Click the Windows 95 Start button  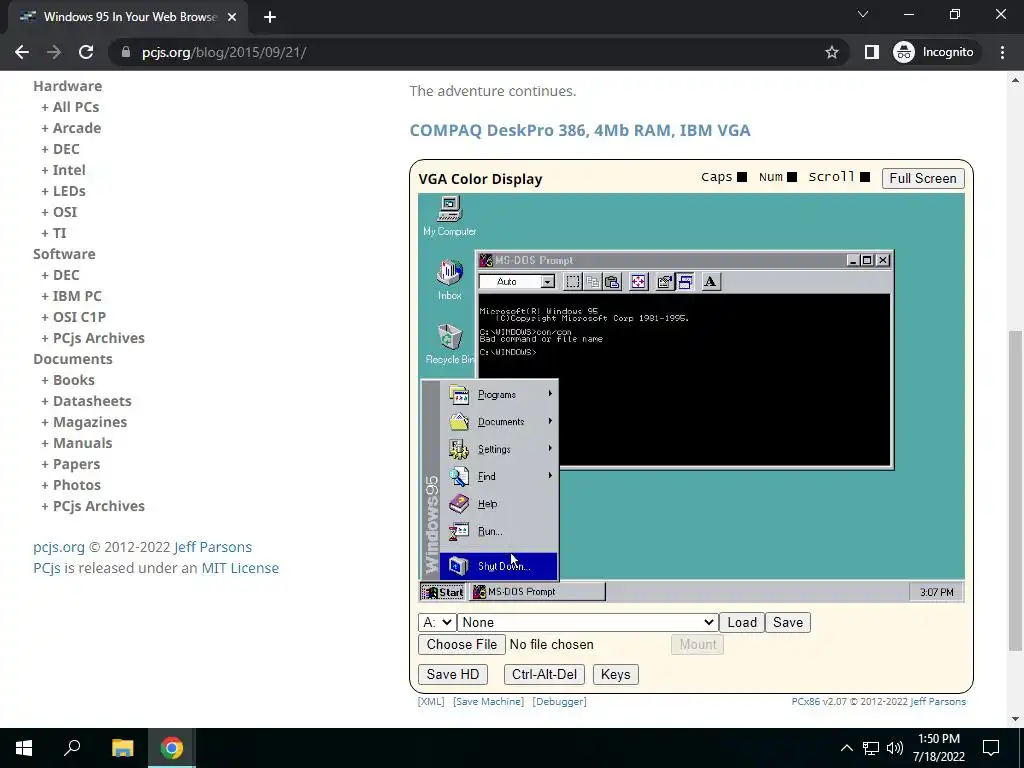[x=443, y=592]
